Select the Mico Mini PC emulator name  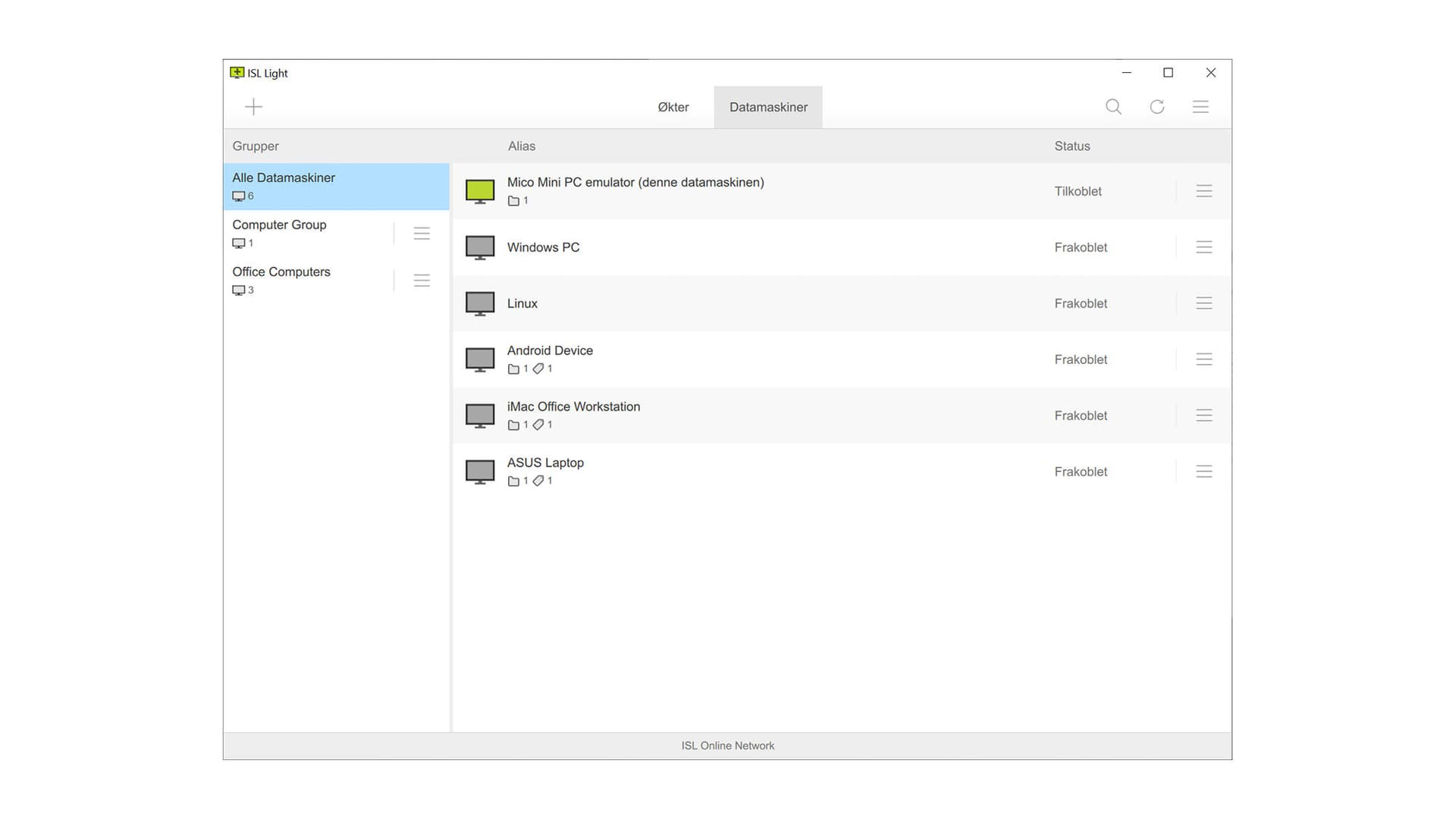(x=635, y=183)
